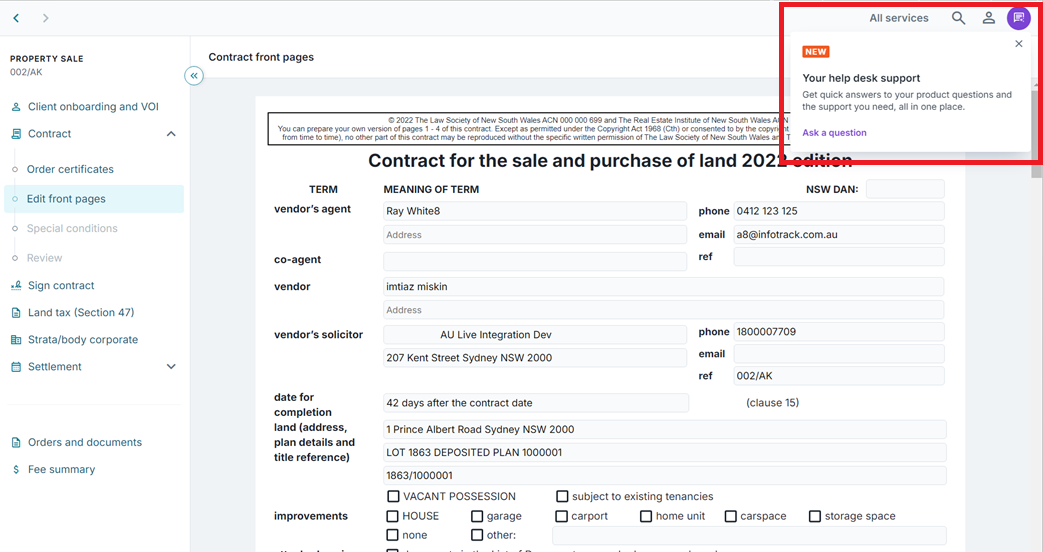Tick the VACANT POSSESSION checkbox
This screenshot has width=1043, height=552.
[x=393, y=497]
